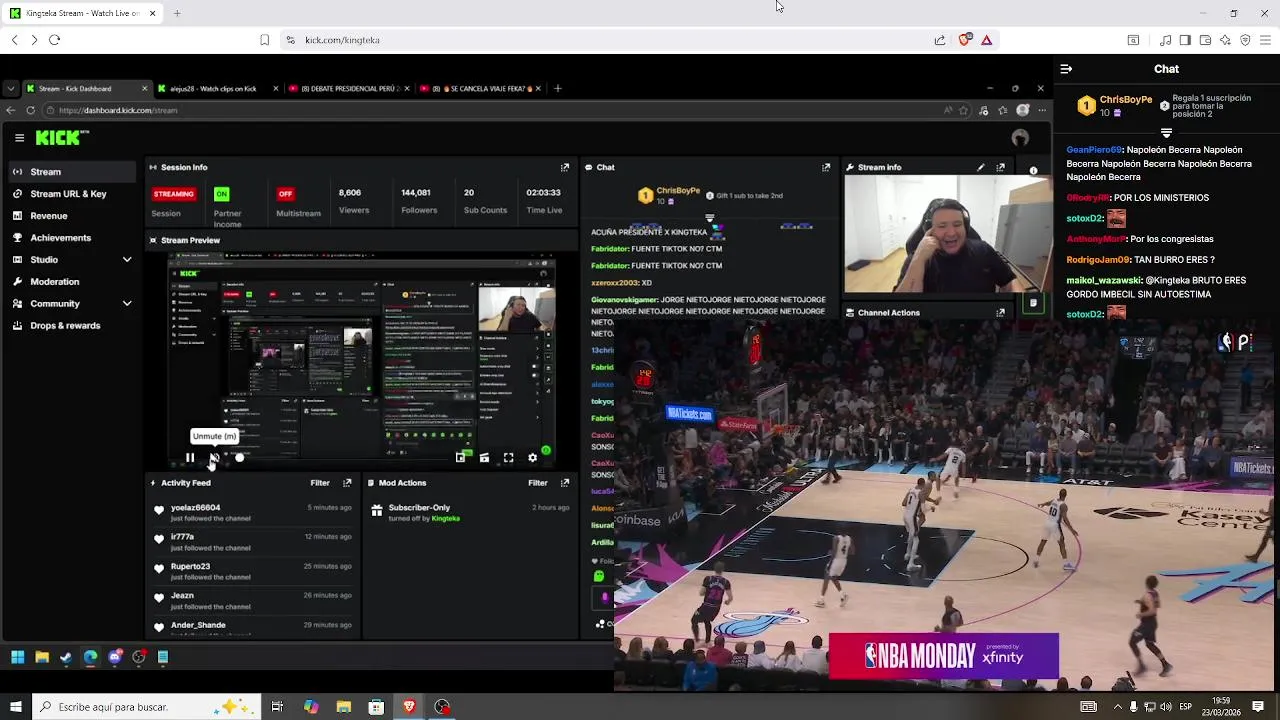This screenshot has width=1280, height=720.
Task: Open mini-player from stream preview controls
Action: click(460, 458)
